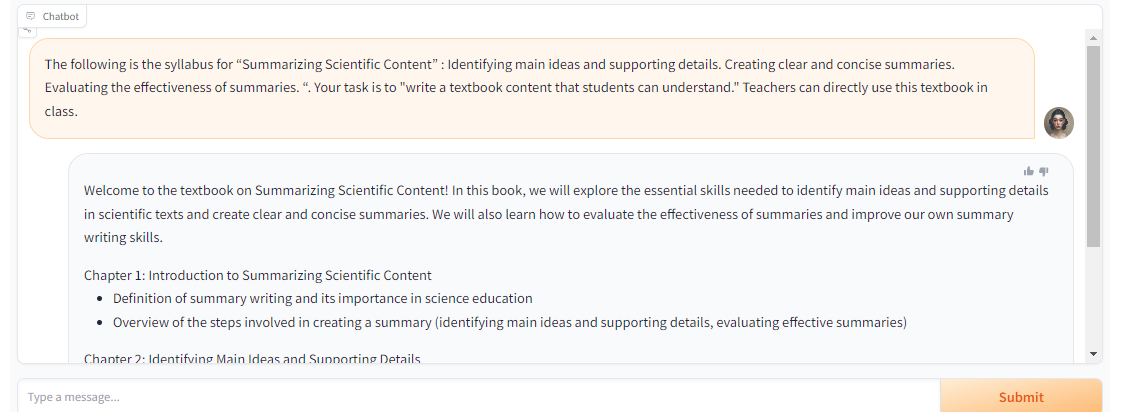Click the 'Definition of summary writing' bullet
1121x412 pixels.
click(322, 298)
